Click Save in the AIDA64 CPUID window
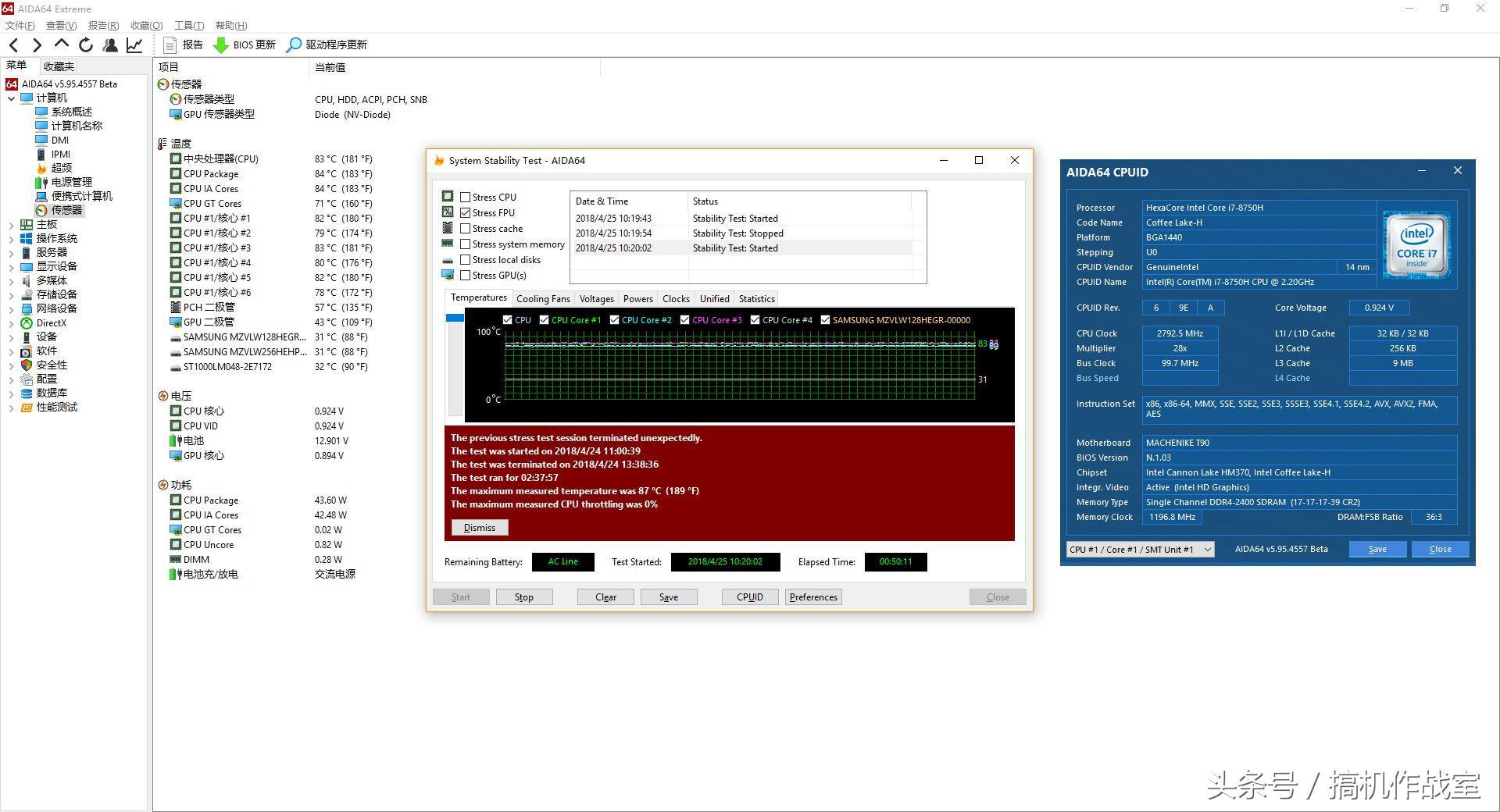The height and width of the screenshot is (812, 1500). click(x=1377, y=550)
